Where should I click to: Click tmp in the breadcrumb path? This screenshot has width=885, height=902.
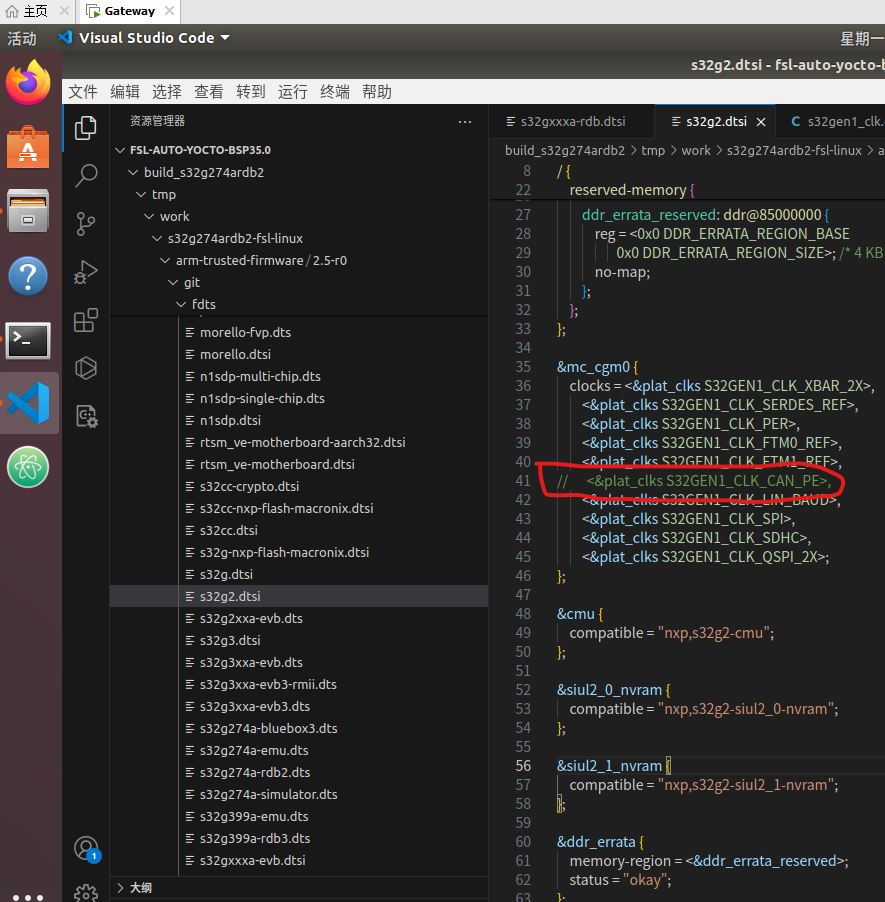(x=653, y=151)
